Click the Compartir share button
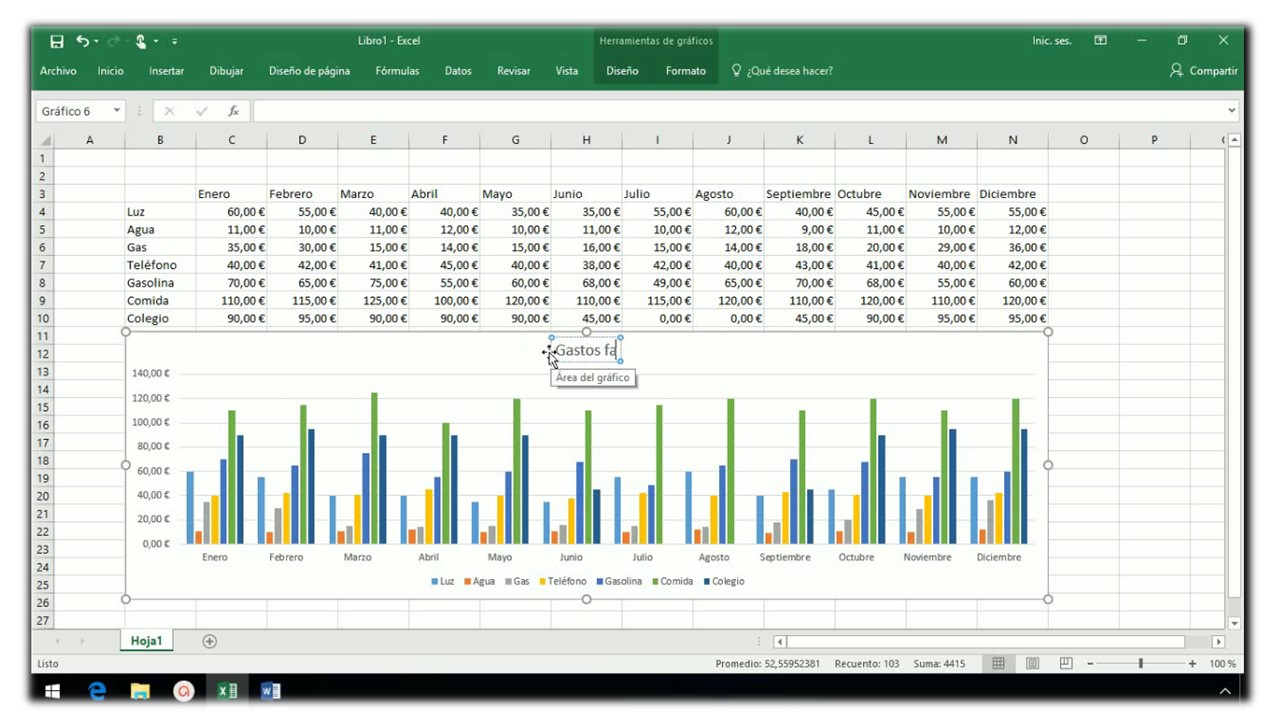Screen dimensions: 1280x720 1204,71
